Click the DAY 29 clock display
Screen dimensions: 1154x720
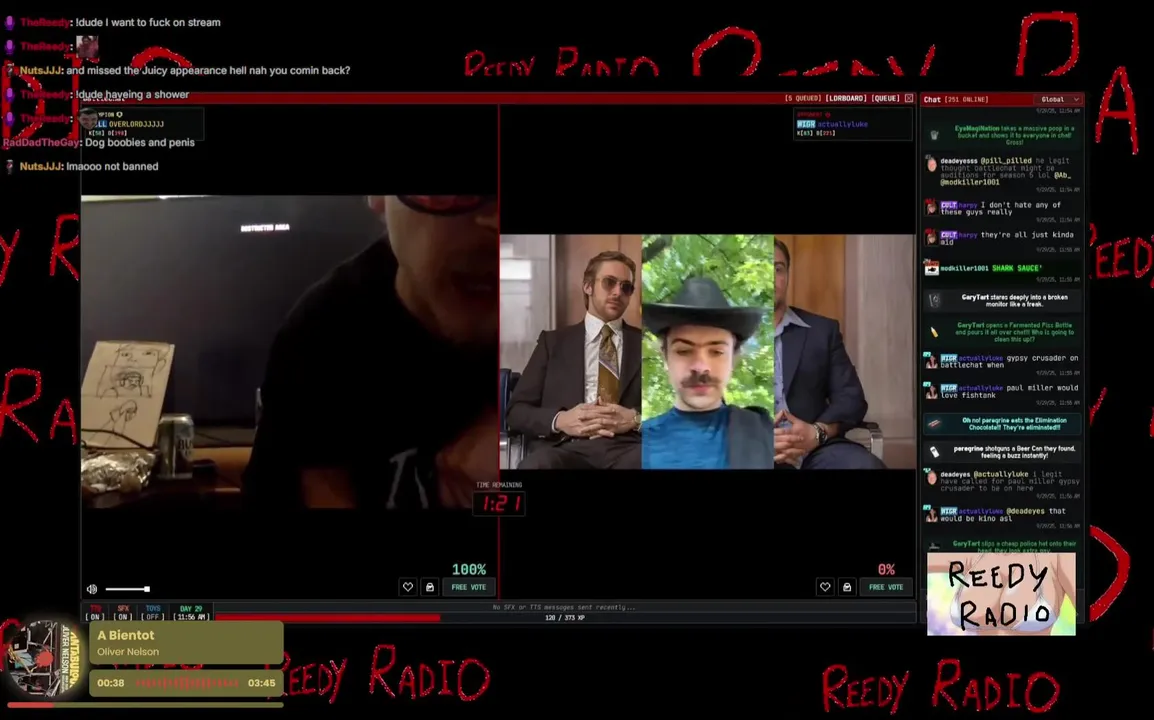[191, 613]
